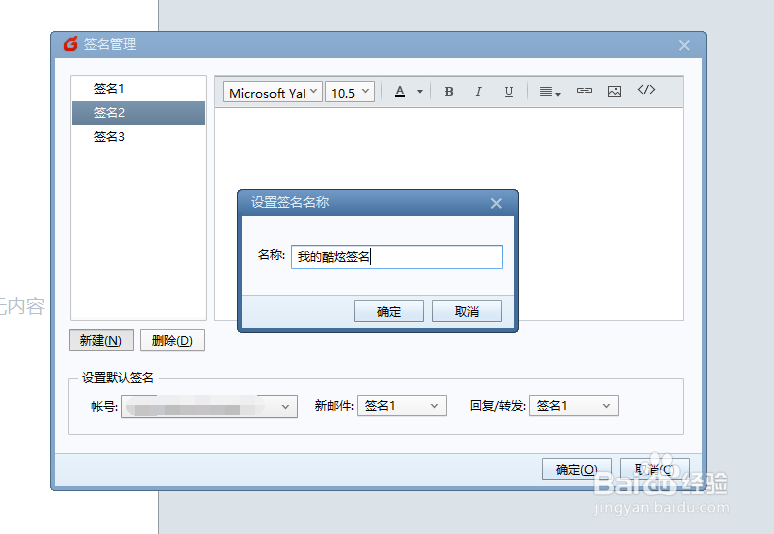Click the font color A icon
Screen dimensions: 774x534
pos(400,91)
